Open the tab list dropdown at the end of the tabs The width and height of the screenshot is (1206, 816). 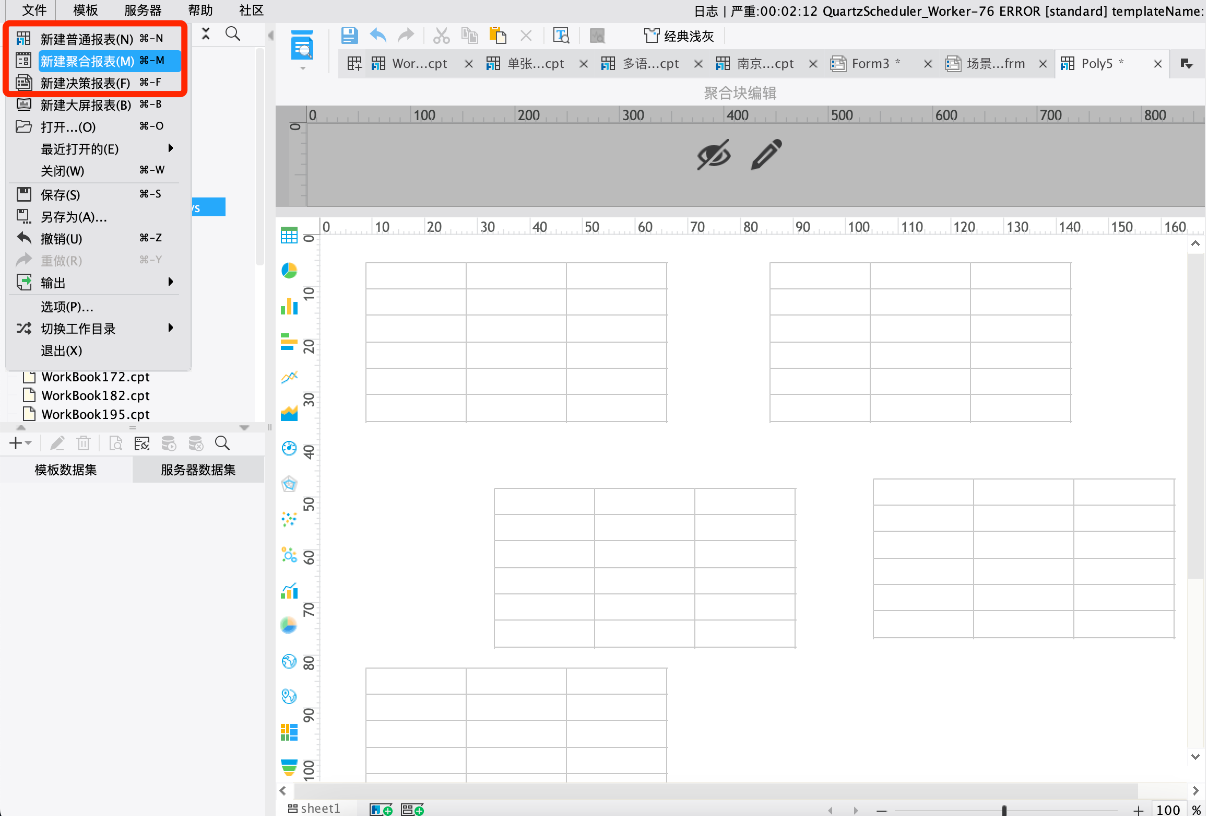click(x=1187, y=63)
